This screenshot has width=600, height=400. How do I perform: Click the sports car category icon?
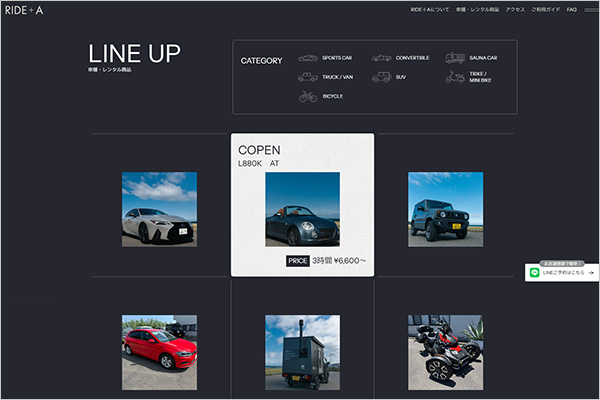pyautogui.click(x=307, y=58)
